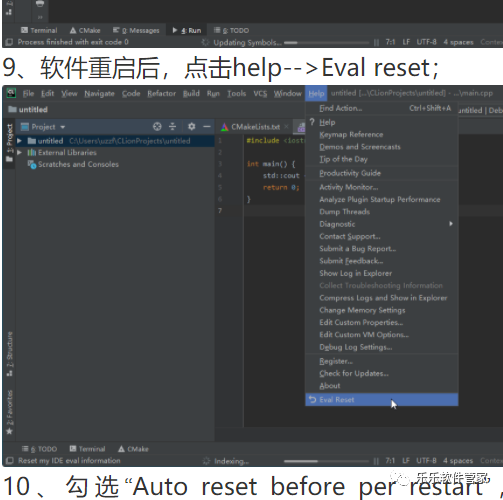Click Eval Reset in Help menu
This screenshot has width=503, height=500.
pyautogui.click(x=382, y=400)
